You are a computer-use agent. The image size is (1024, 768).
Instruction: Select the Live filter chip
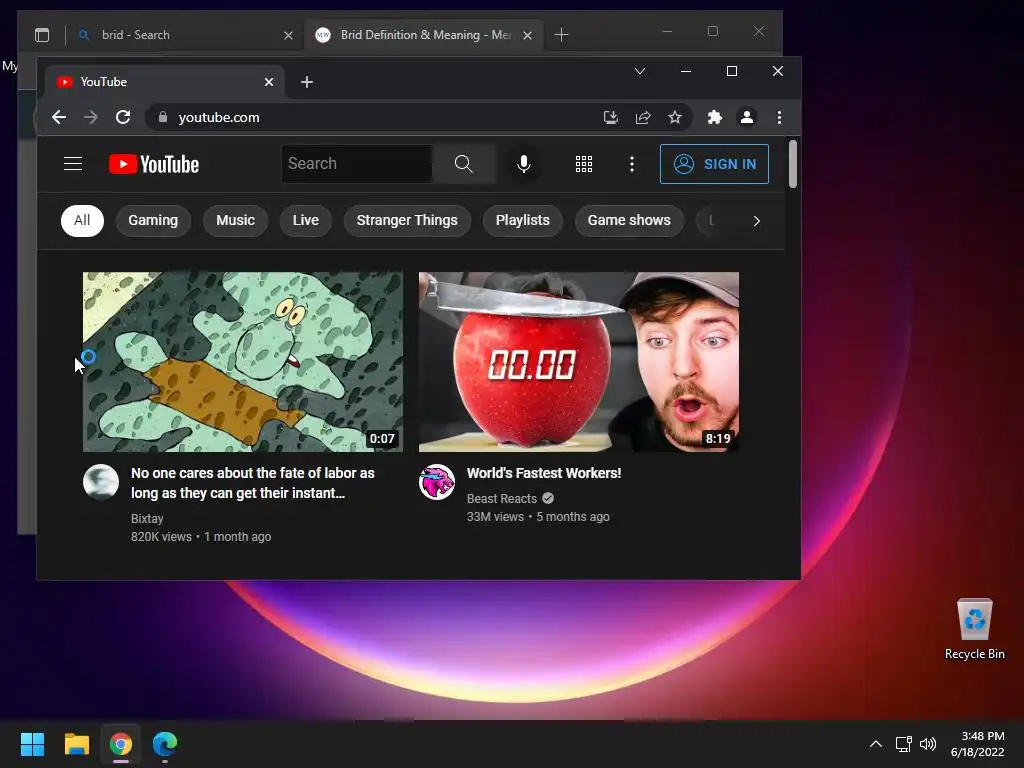(x=306, y=221)
